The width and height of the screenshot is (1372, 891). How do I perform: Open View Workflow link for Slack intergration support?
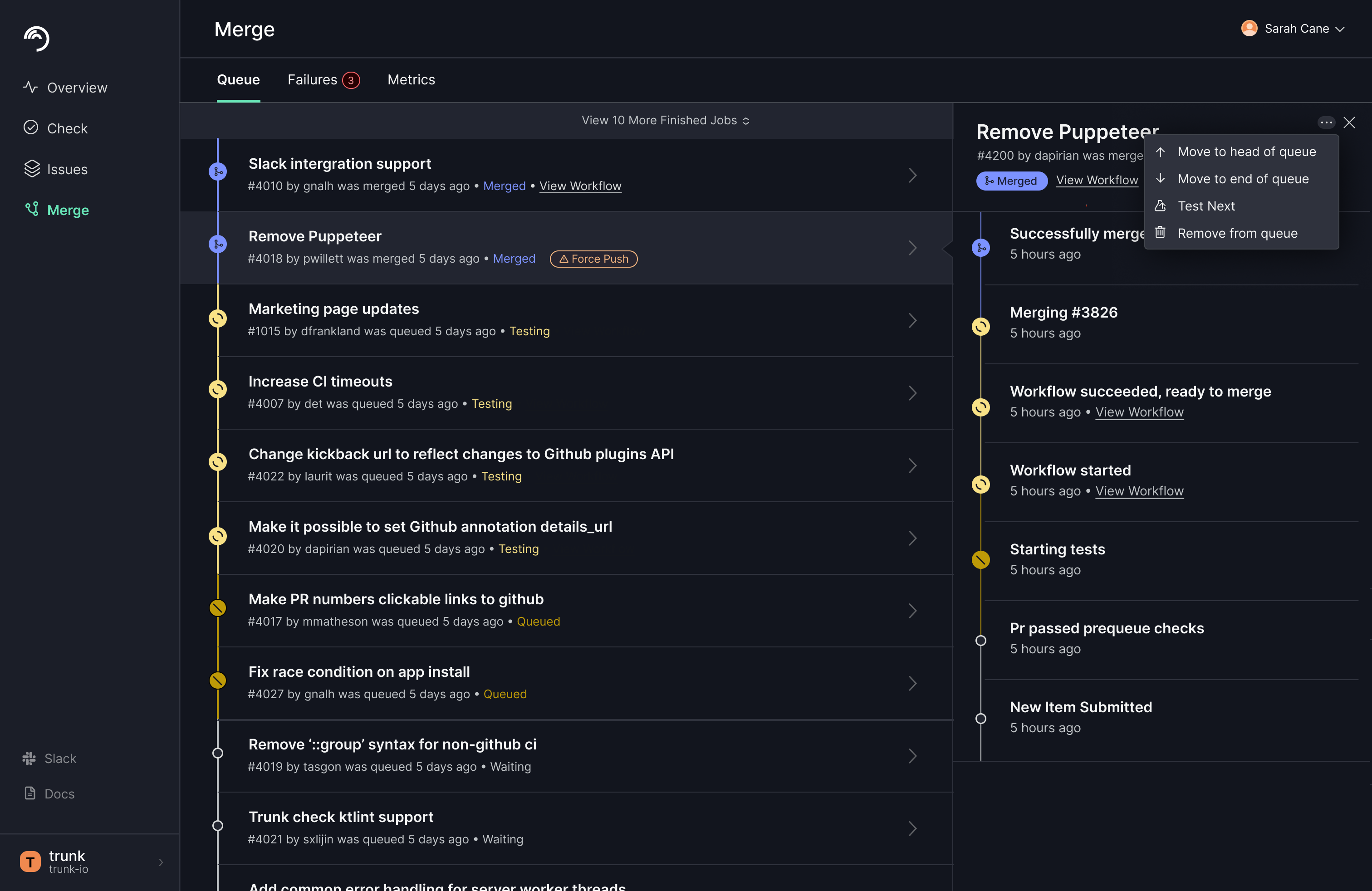[580, 186]
